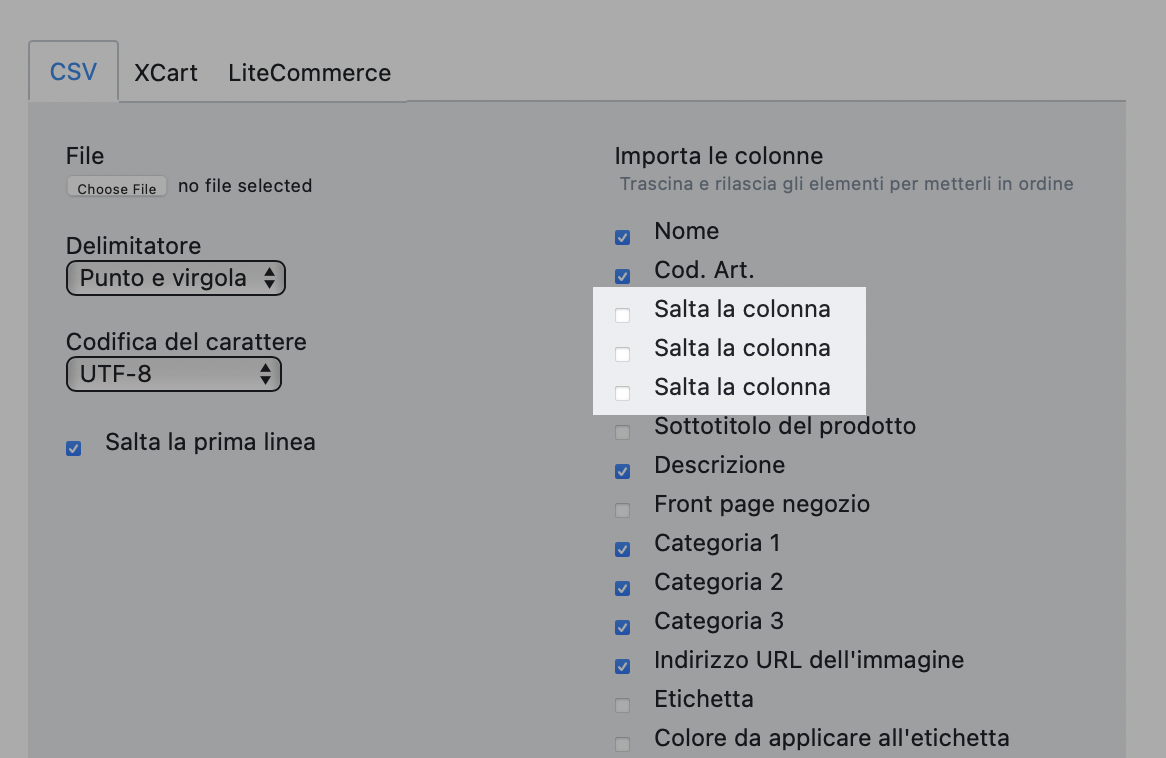
Task: Uncheck the Cod. Art. column
Action: [x=622, y=276]
